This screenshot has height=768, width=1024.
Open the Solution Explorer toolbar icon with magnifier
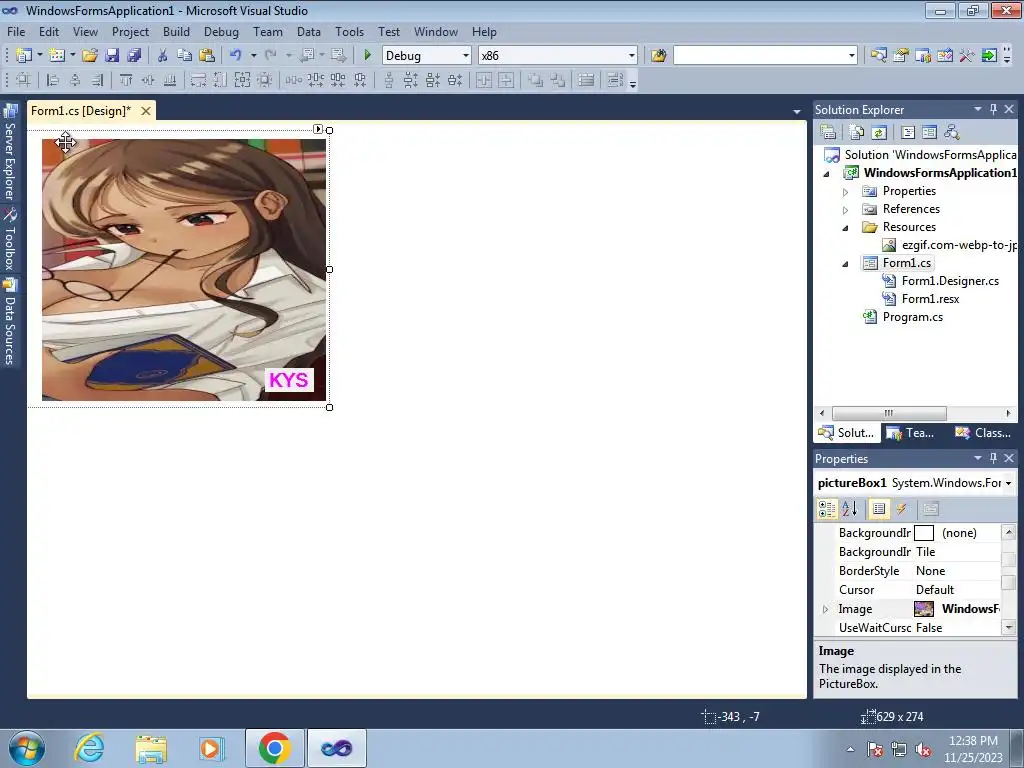click(878, 56)
